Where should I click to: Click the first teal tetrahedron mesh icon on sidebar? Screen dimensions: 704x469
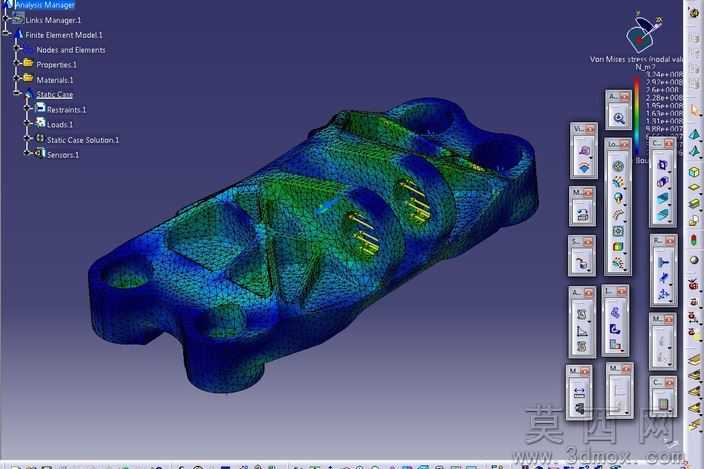pyautogui.click(x=694, y=134)
